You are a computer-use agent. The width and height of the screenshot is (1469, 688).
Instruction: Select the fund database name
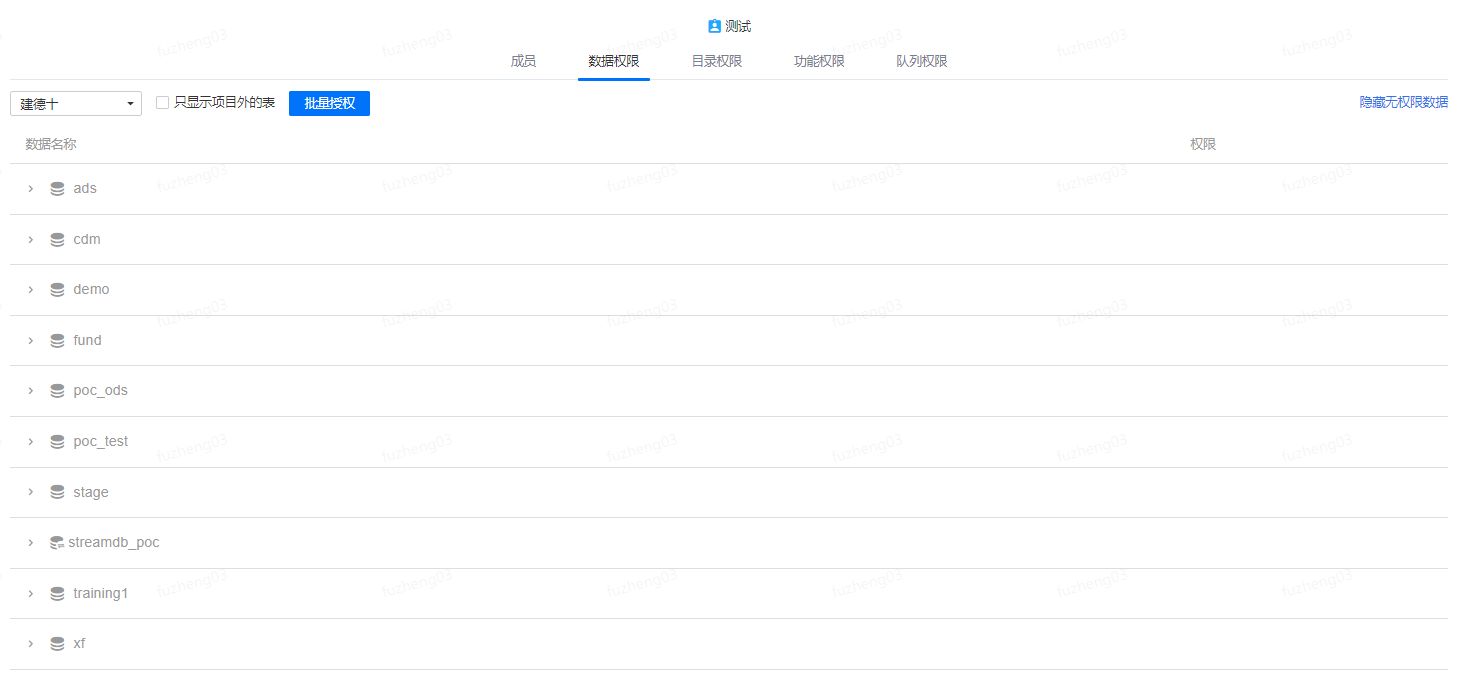tap(87, 340)
